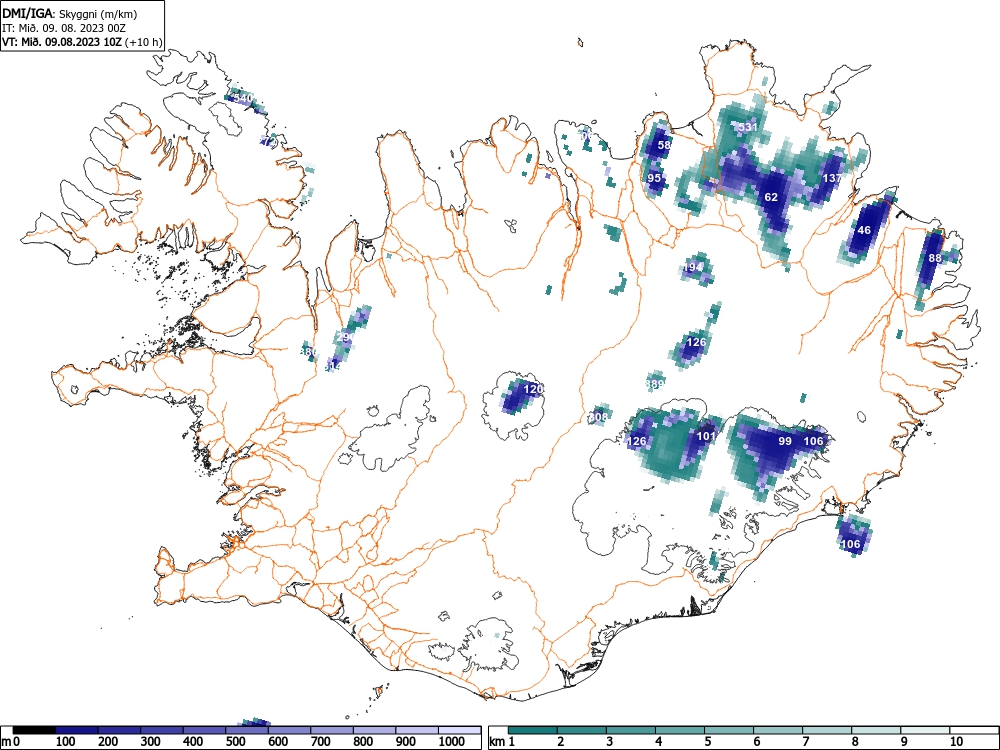The image size is (1000, 750).
Task: Select the 1–2 km dark teal swatch
Action: tap(533, 730)
